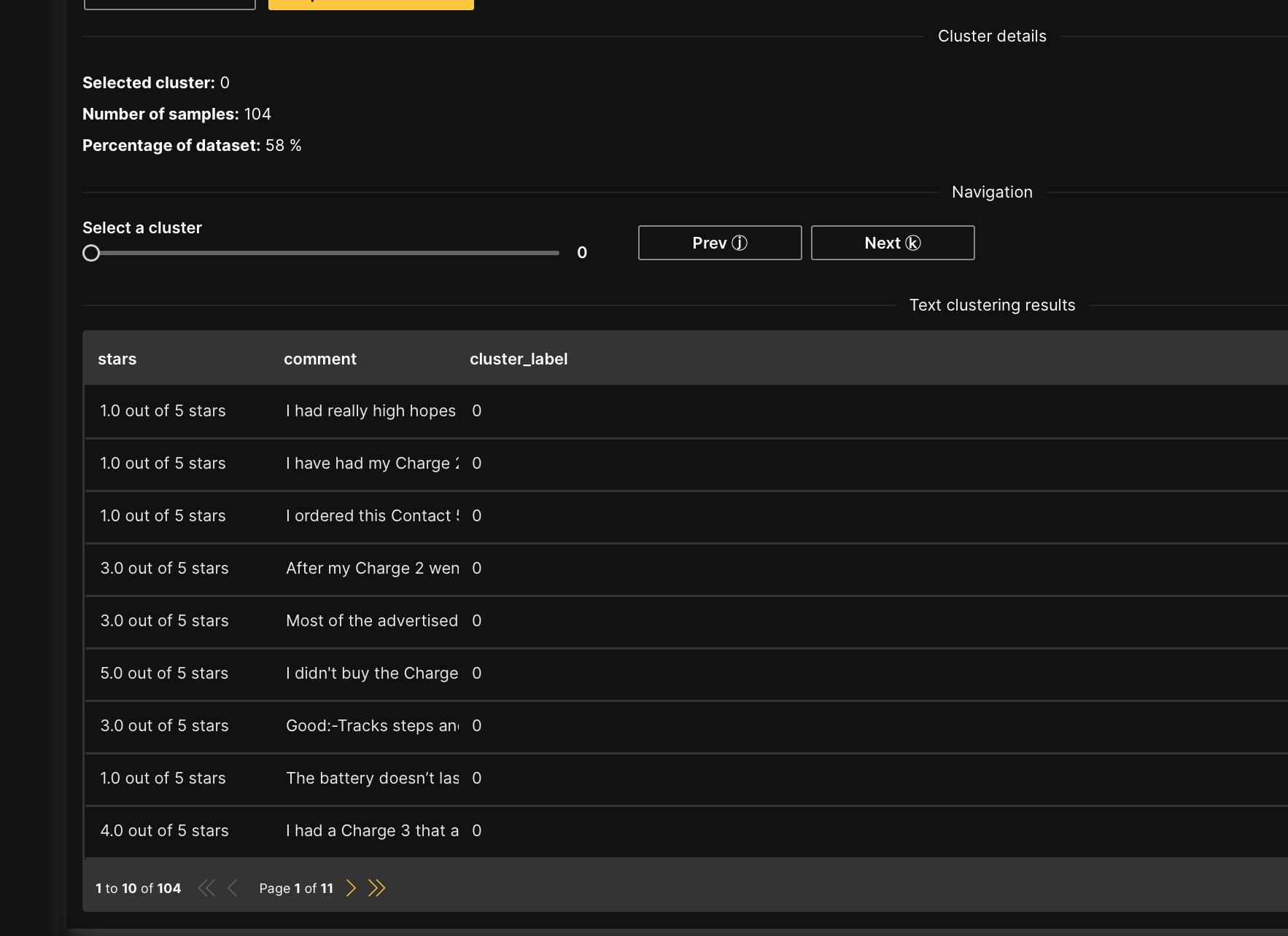
Task: Click the 5.0 out of 5 stars cell
Action: (x=164, y=674)
